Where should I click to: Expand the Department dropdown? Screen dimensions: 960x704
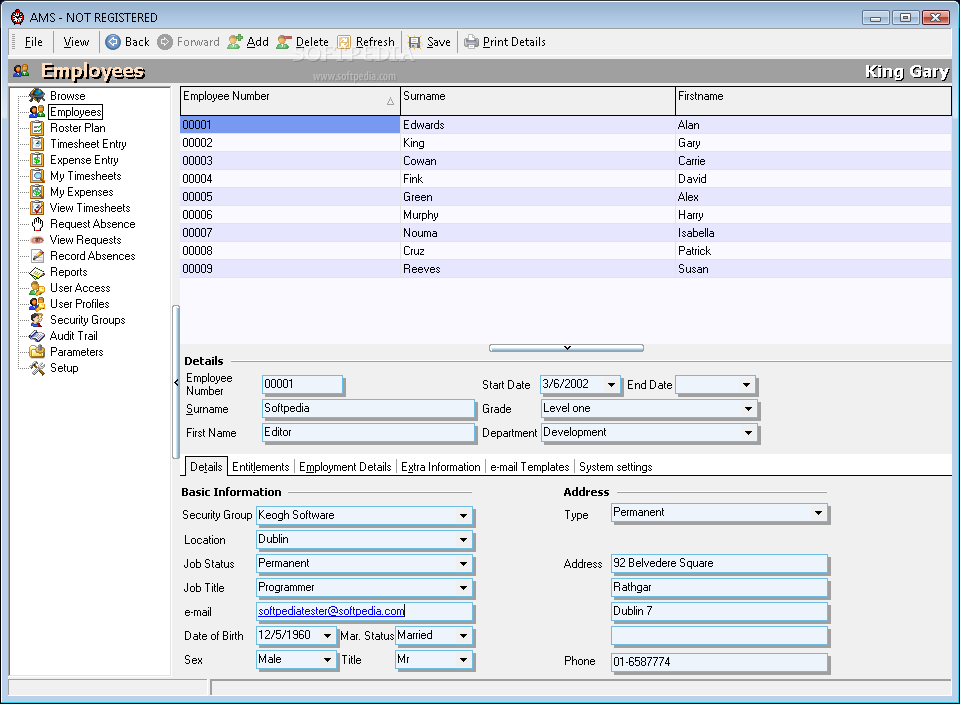[x=748, y=432]
